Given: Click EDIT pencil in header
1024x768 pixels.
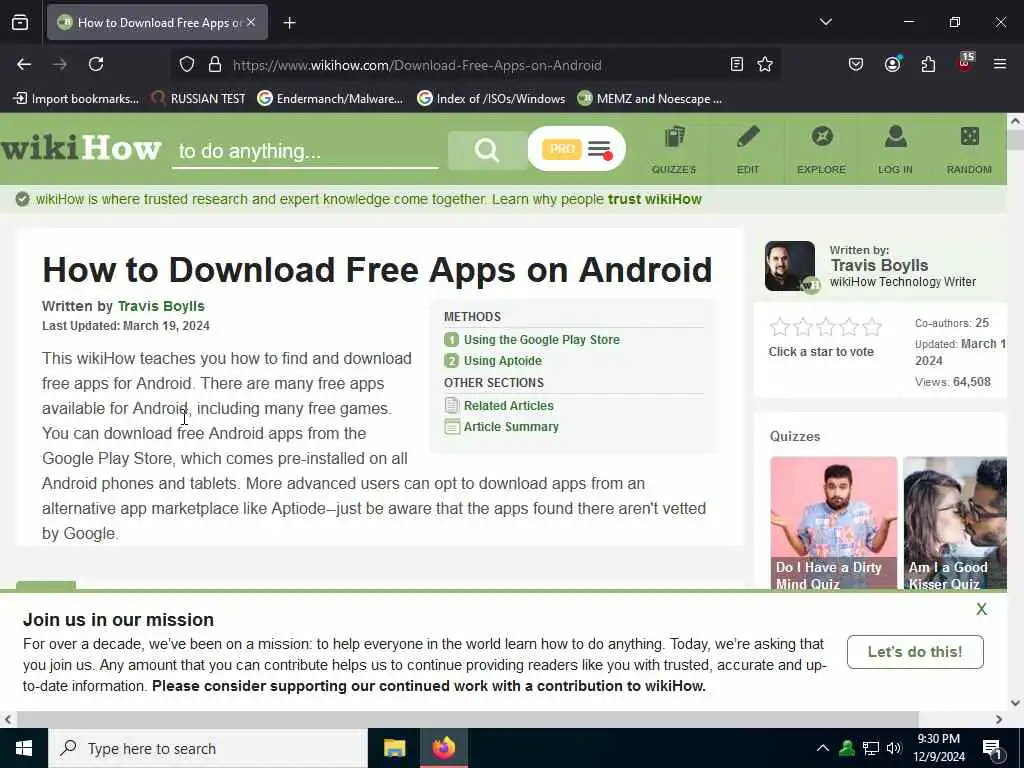Looking at the screenshot, I should 748,150.
